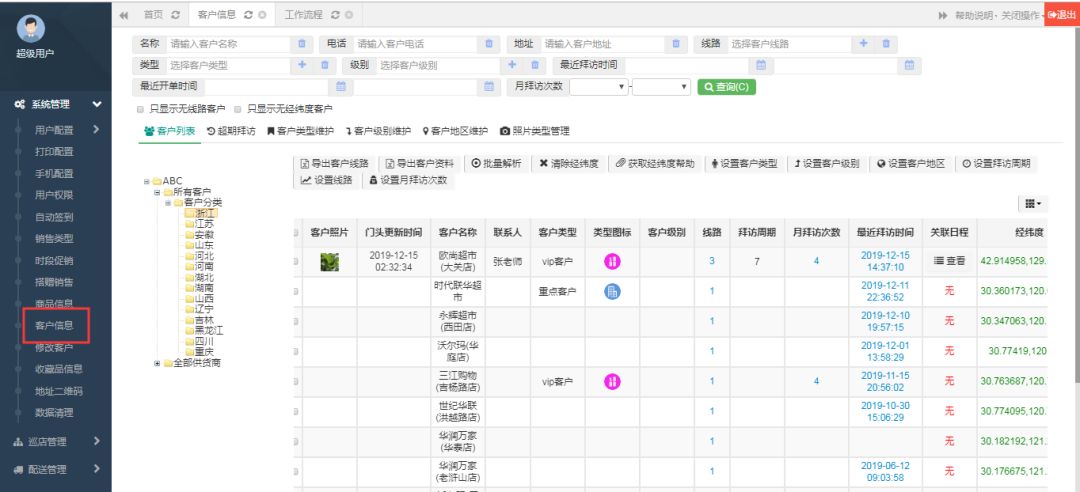Expand 用户配置 in the sidebar menu
The image size is (1080, 492).
60,129
